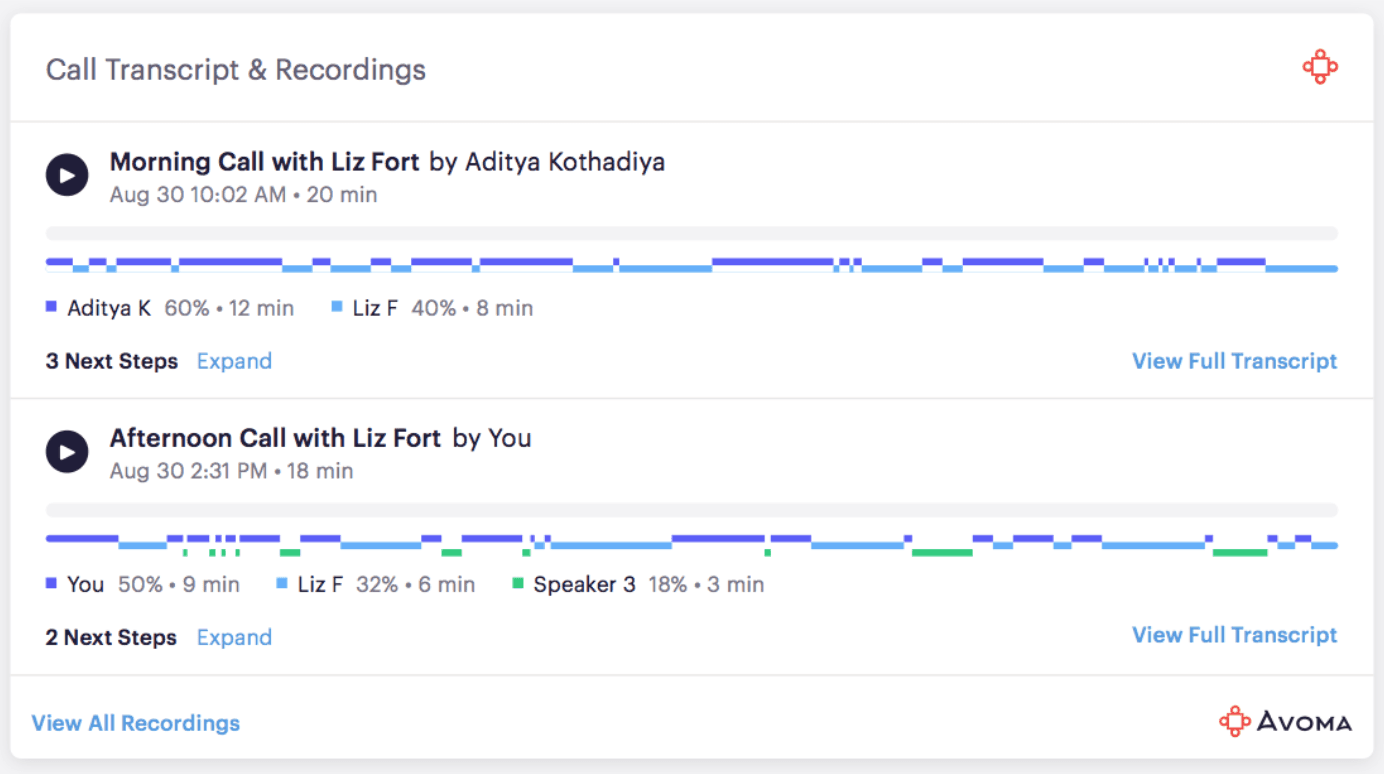Open View All Recordings
This screenshot has width=1384, height=774.
click(x=136, y=723)
